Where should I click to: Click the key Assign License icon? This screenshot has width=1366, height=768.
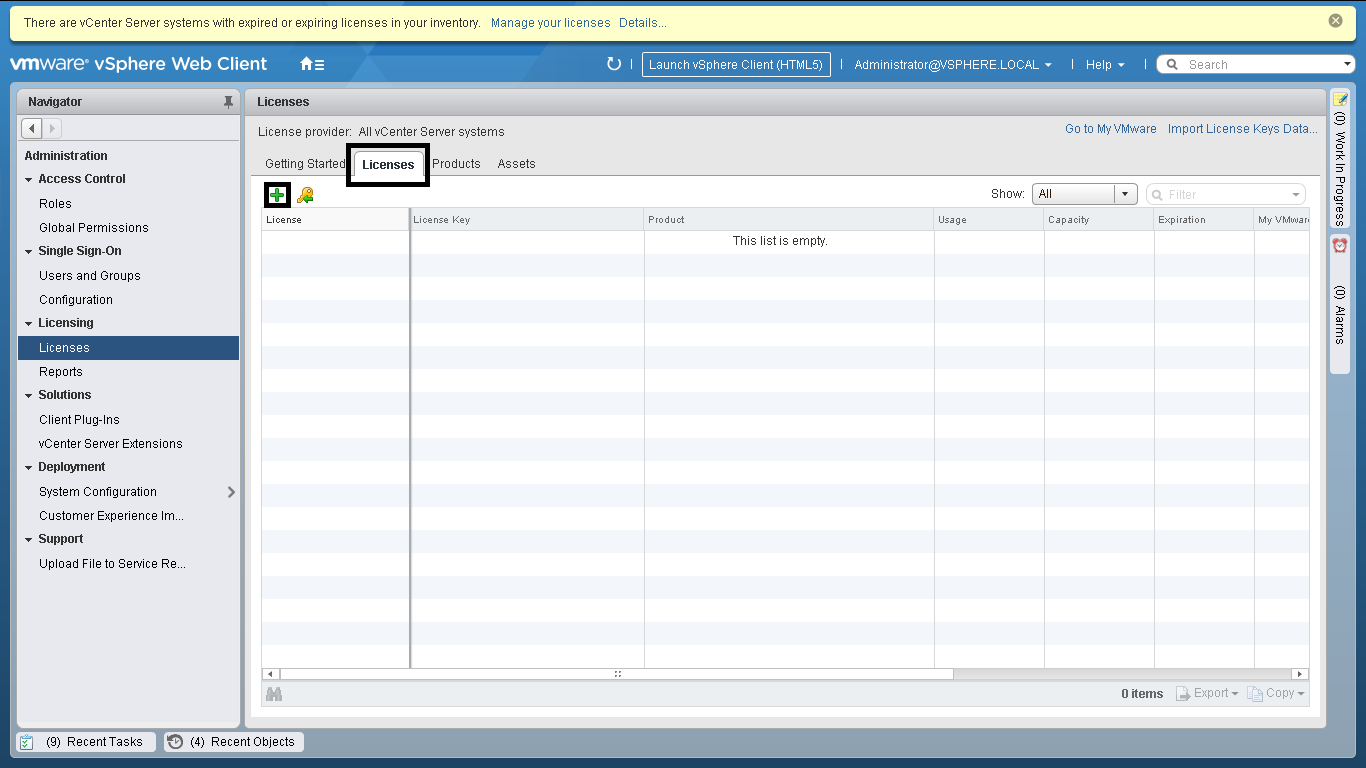(305, 195)
